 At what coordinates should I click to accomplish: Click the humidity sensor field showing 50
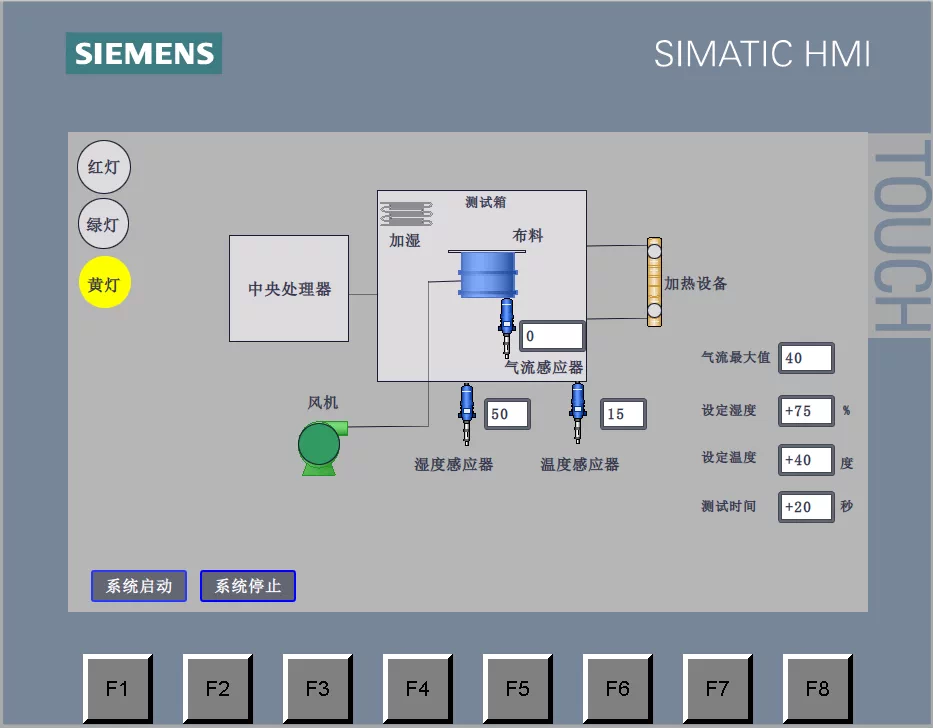click(507, 414)
